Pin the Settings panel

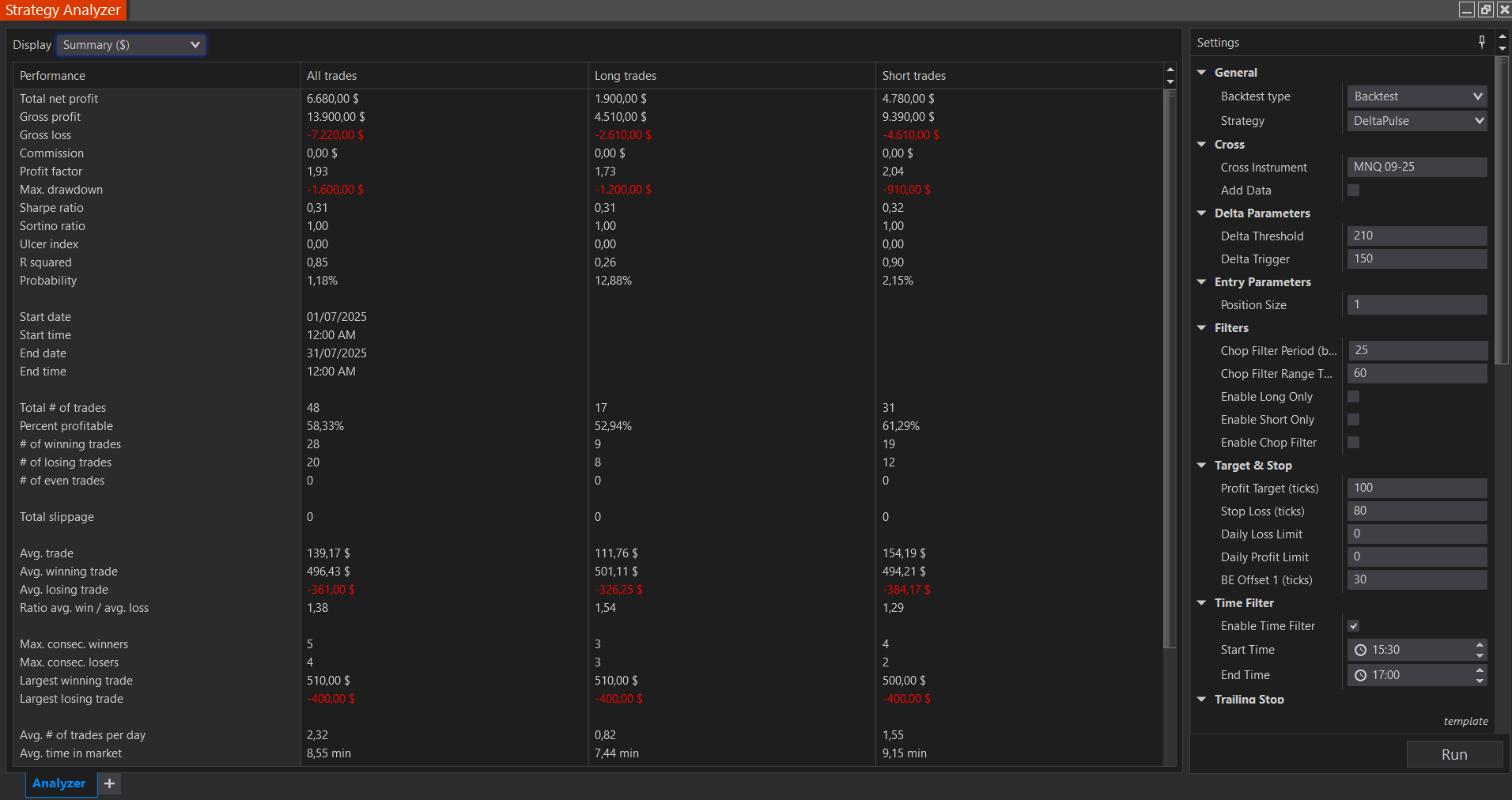pyautogui.click(x=1482, y=42)
